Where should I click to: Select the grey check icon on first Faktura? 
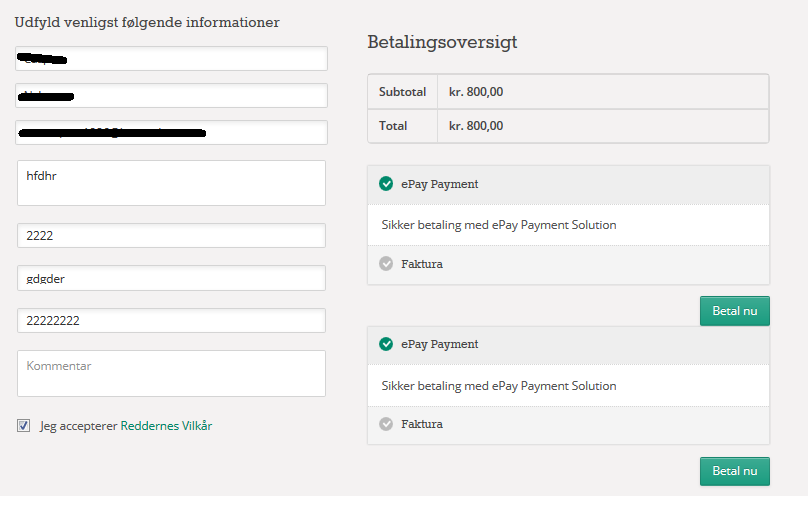386,264
